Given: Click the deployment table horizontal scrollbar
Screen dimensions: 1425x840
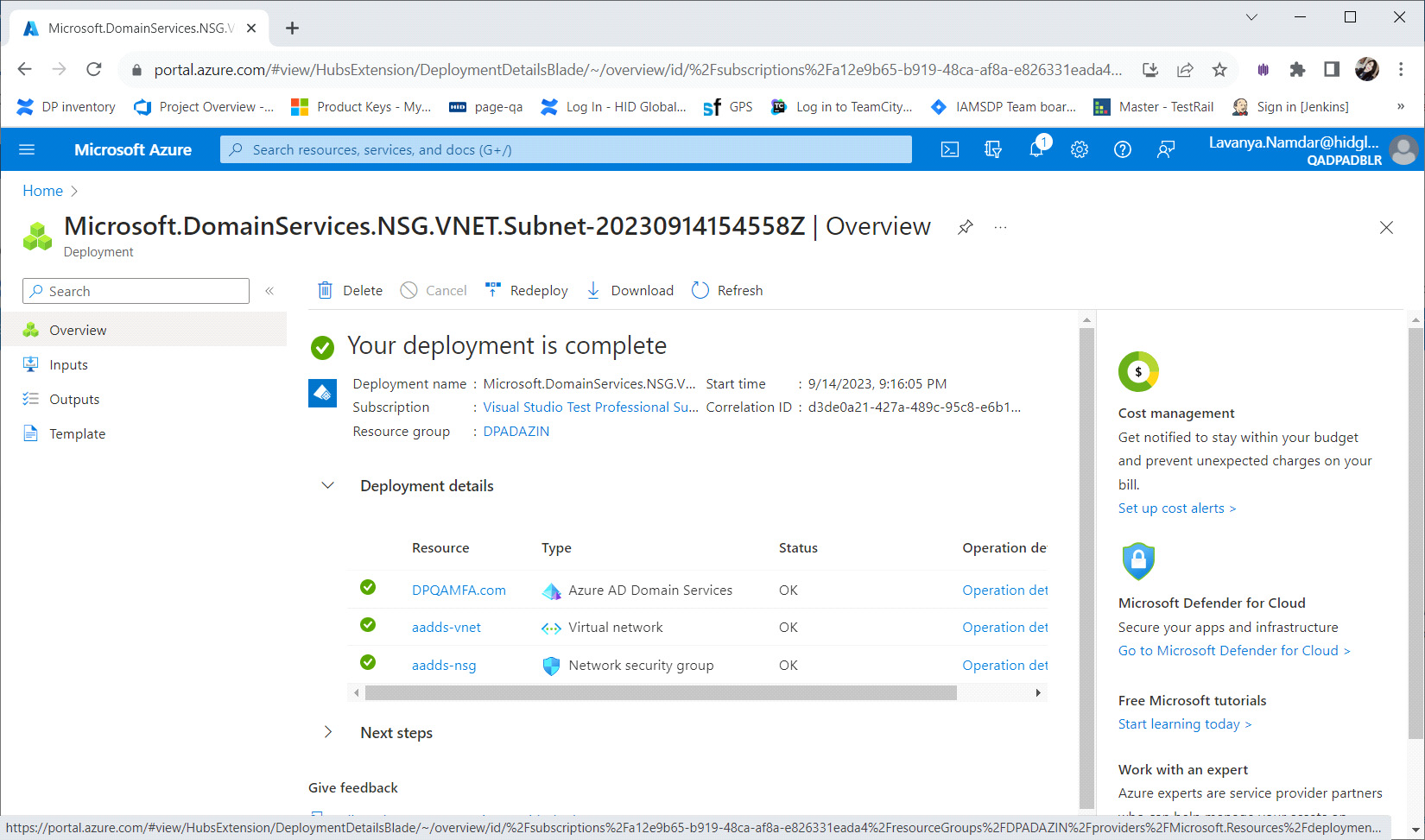Looking at the screenshot, I should click(660, 693).
